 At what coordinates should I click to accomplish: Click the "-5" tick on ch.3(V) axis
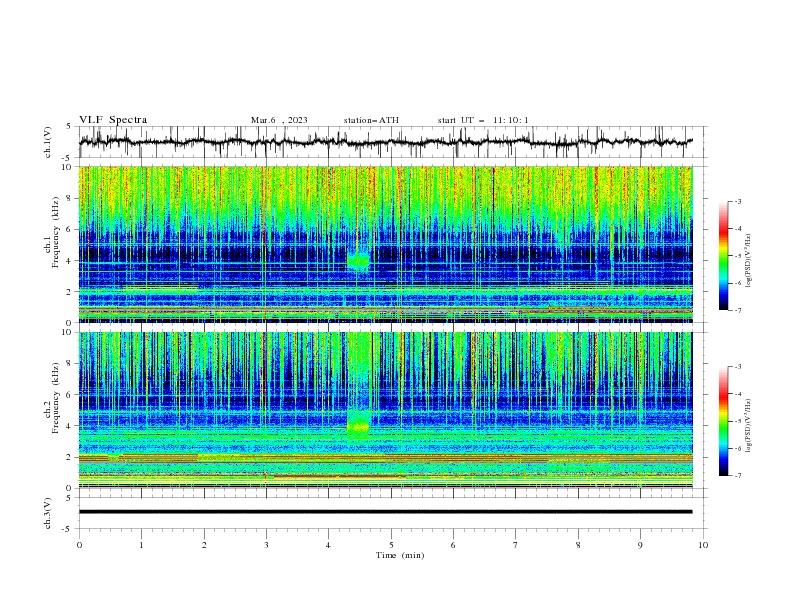point(68,529)
